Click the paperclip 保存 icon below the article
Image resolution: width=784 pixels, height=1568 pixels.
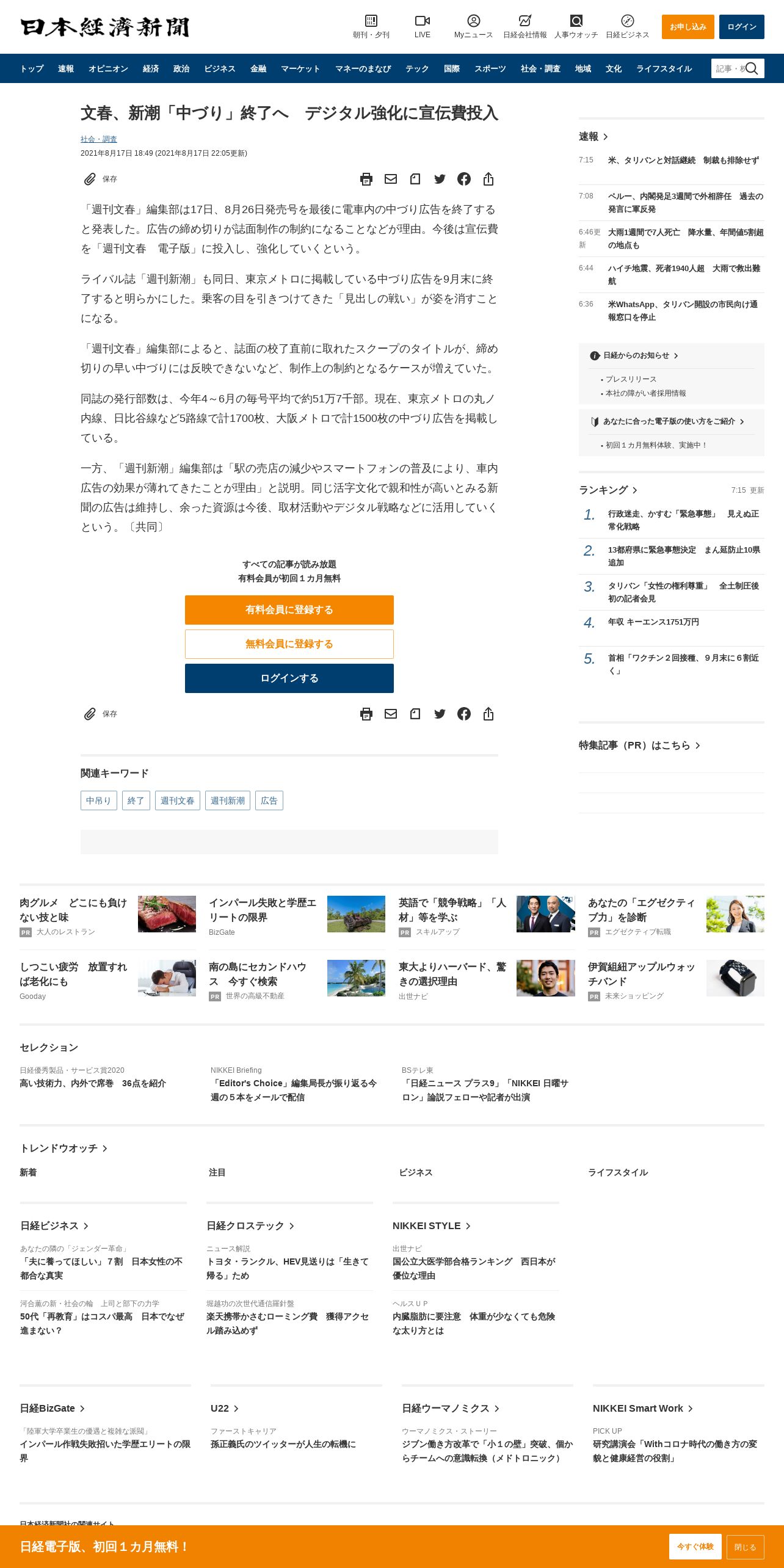pyautogui.click(x=90, y=714)
